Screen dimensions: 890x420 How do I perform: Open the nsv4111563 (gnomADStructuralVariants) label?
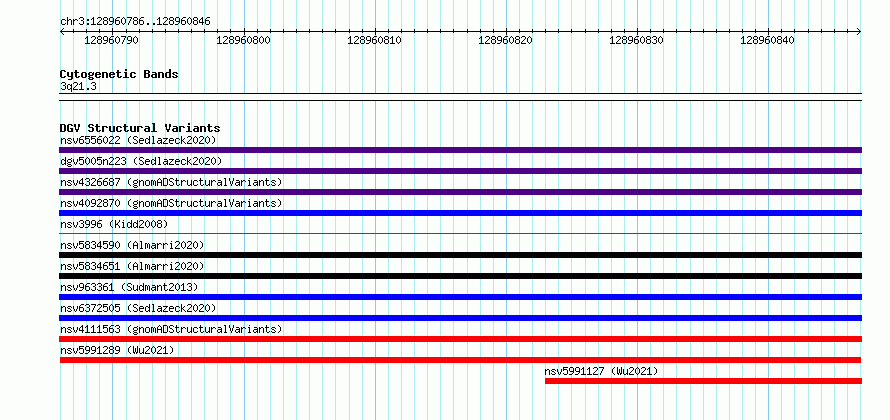coord(171,329)
